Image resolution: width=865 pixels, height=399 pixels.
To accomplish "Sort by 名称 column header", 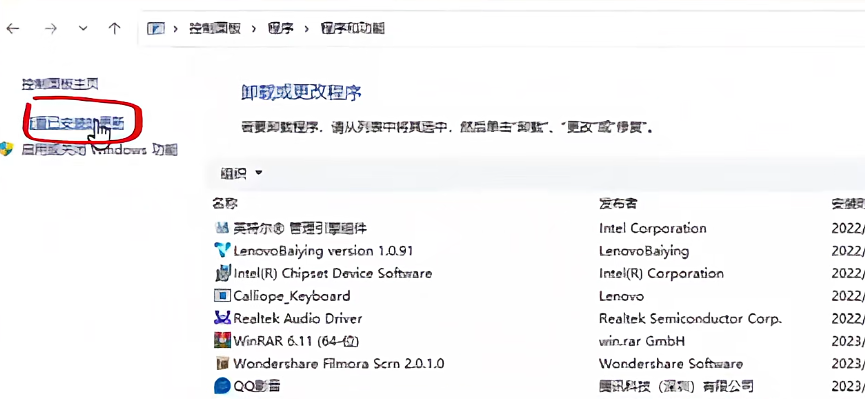I will tap(225, 204).
